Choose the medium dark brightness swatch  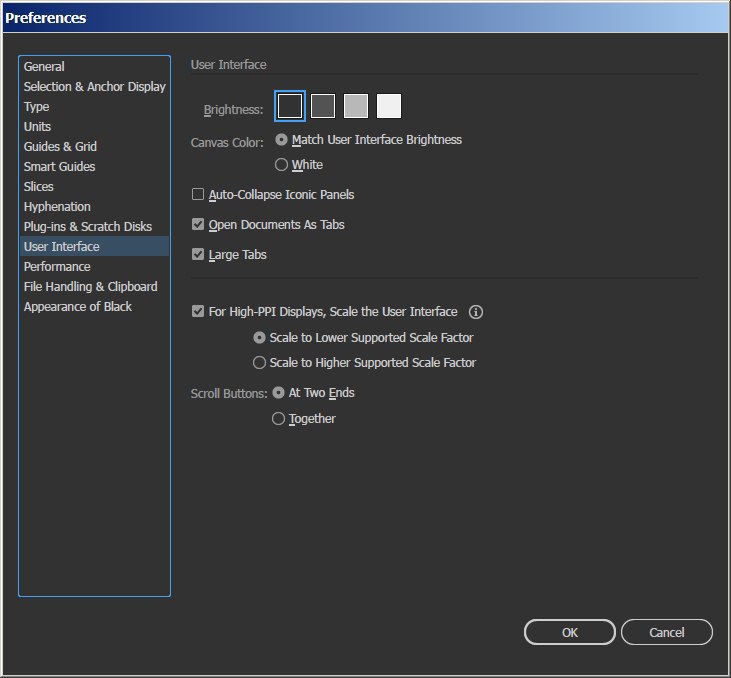click(x=323, y=106)
